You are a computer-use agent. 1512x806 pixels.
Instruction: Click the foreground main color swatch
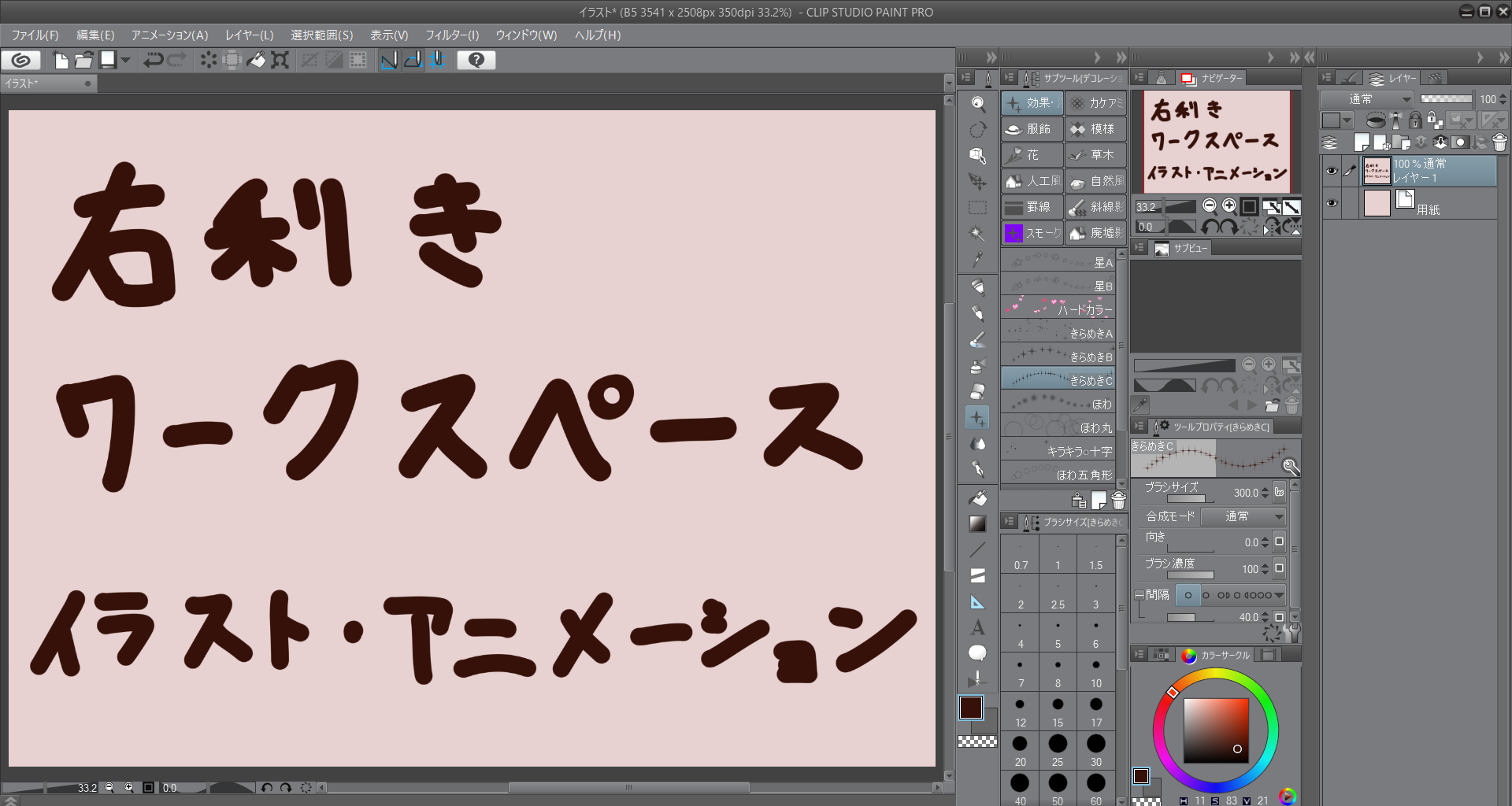(970, 708)
